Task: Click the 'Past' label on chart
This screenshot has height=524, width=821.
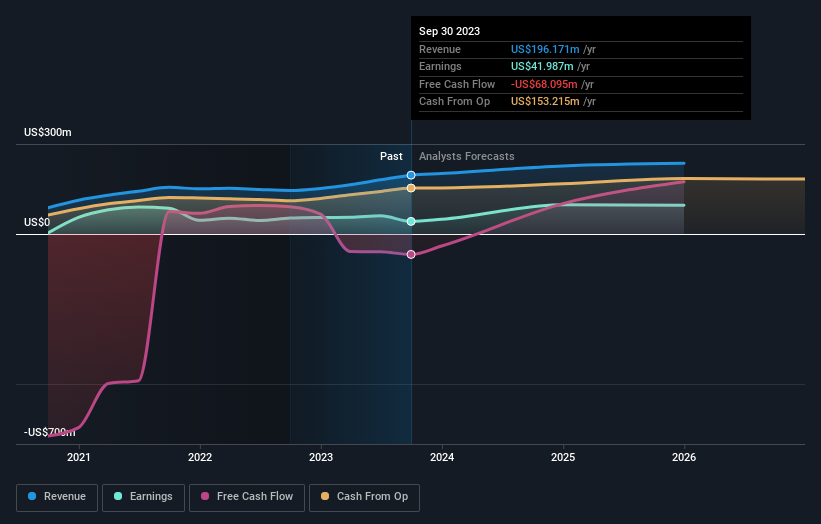Action: (391, 156)
